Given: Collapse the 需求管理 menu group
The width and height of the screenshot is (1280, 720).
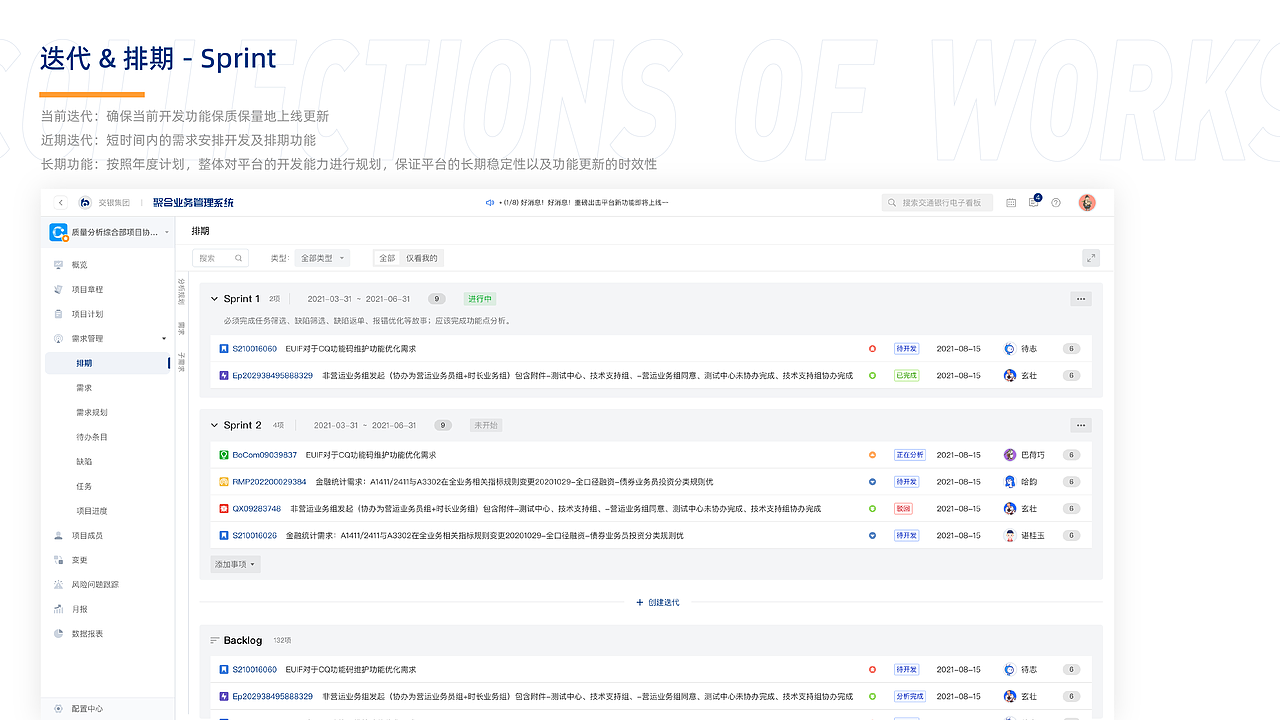Looking at the screenshot, I should click(164, 339).
